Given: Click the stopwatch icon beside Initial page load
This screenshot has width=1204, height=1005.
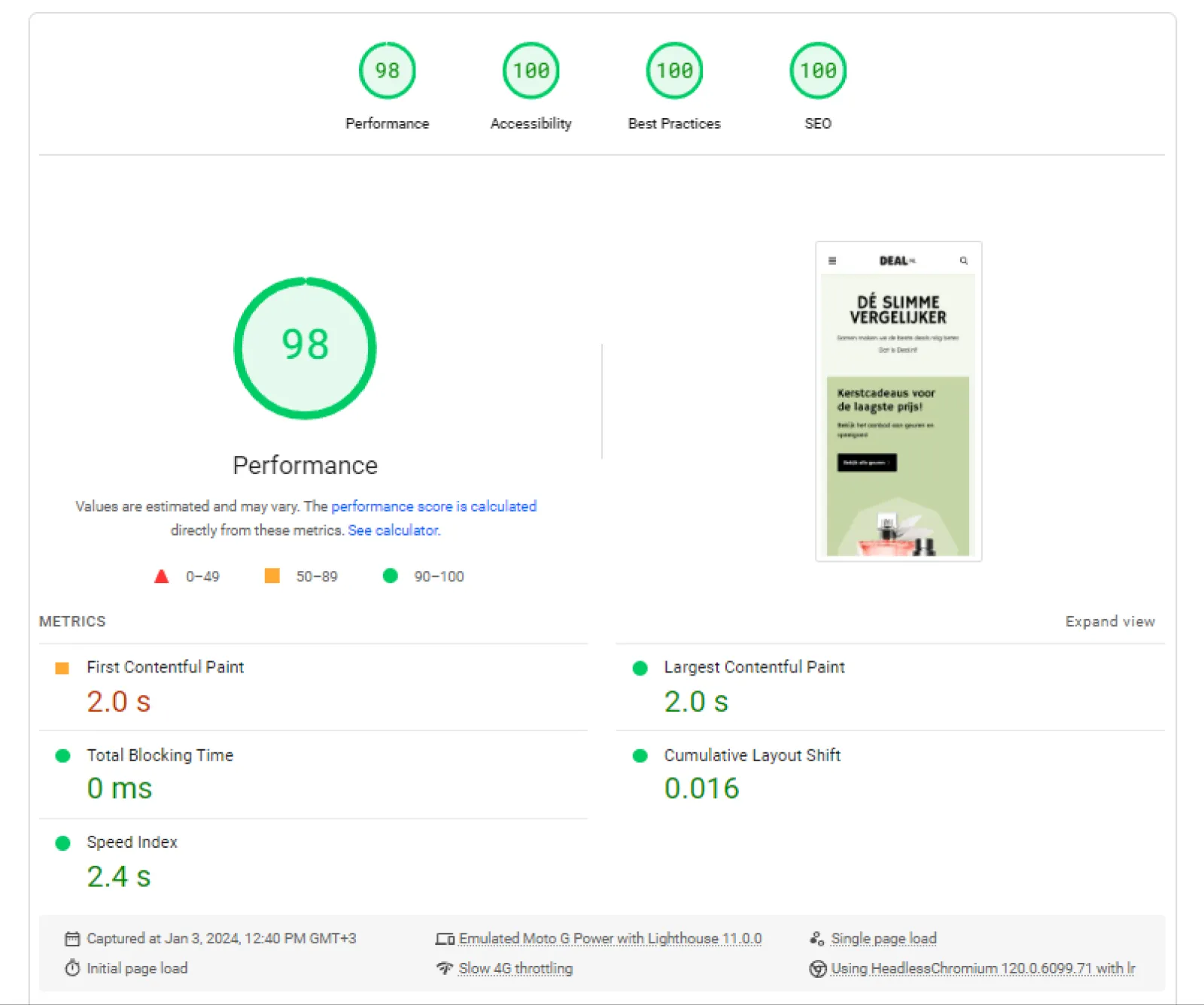Looking at the screenshot, I should [72, 968].
